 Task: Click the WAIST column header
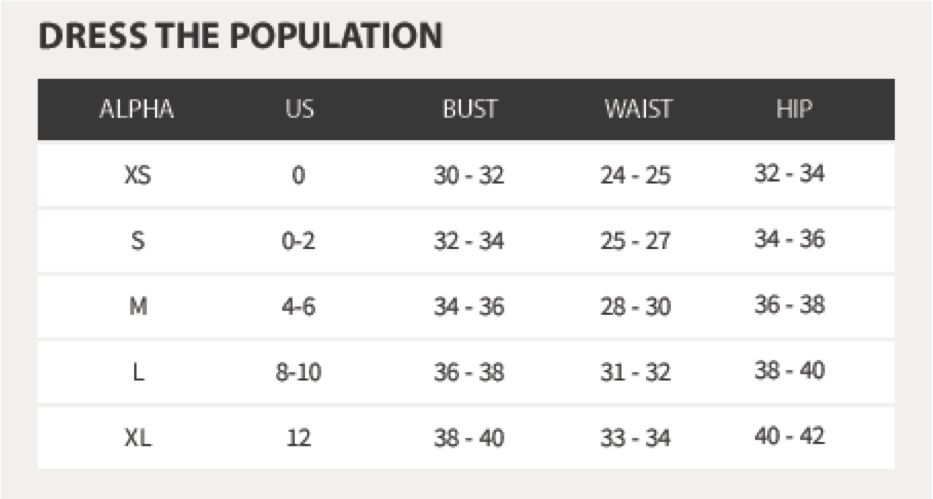pyautogui.click(x=637, y=110)
